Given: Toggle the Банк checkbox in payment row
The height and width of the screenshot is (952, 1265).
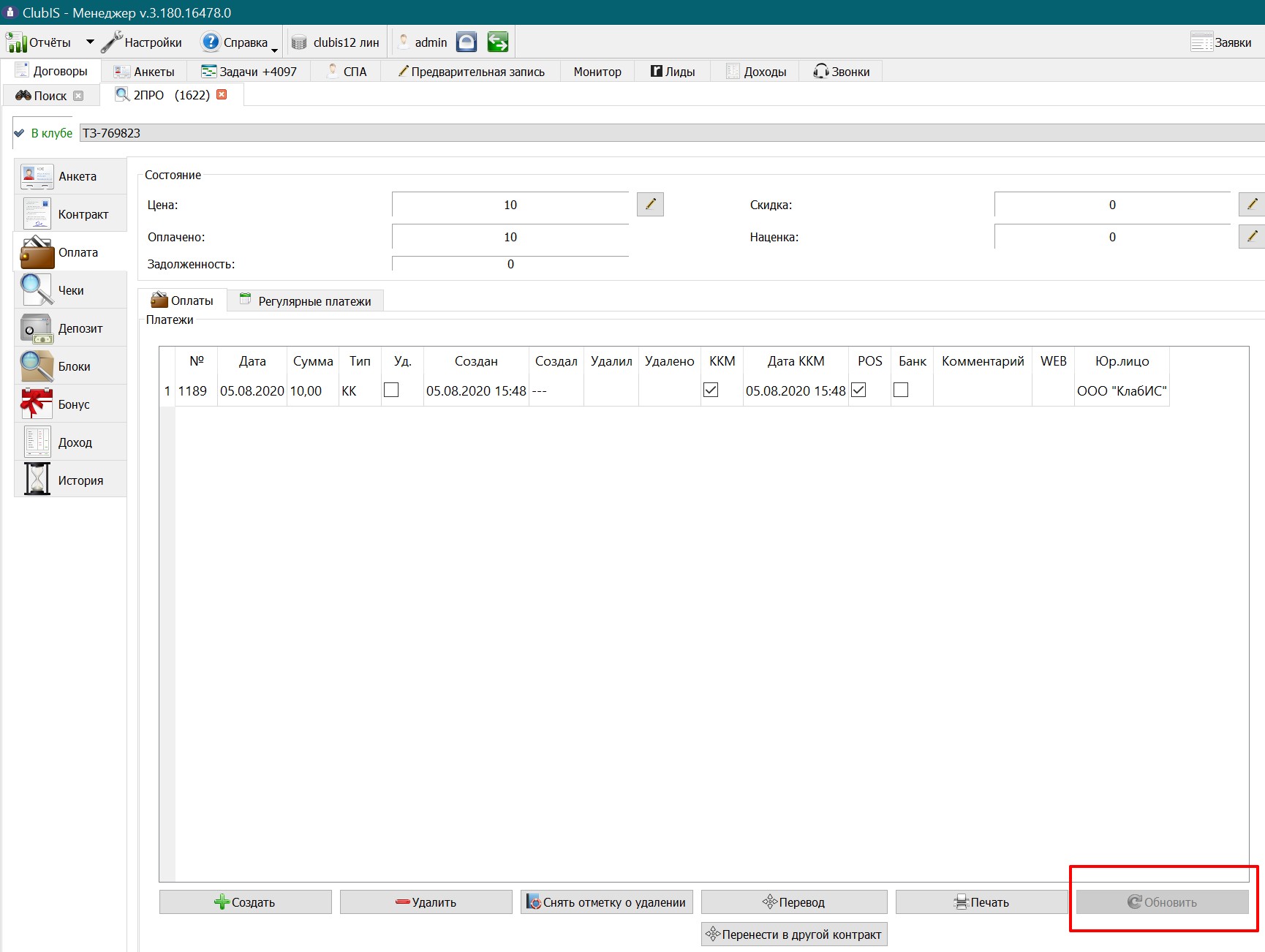Looking at the screenshot, I should tap(901, 390).
